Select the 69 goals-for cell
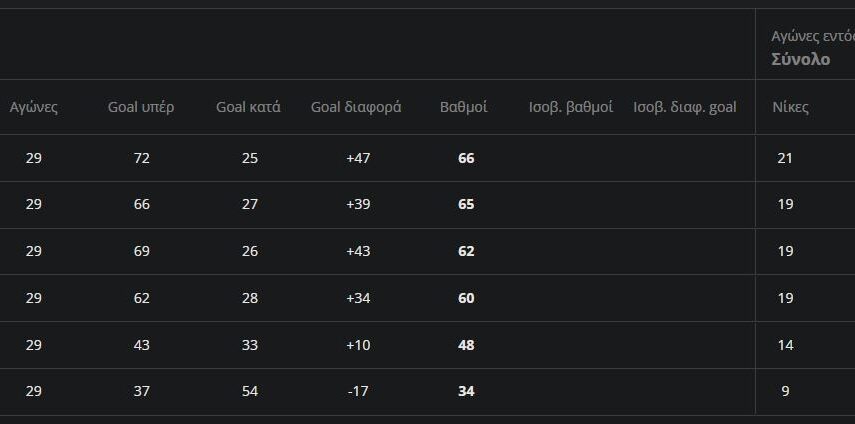 141,251
